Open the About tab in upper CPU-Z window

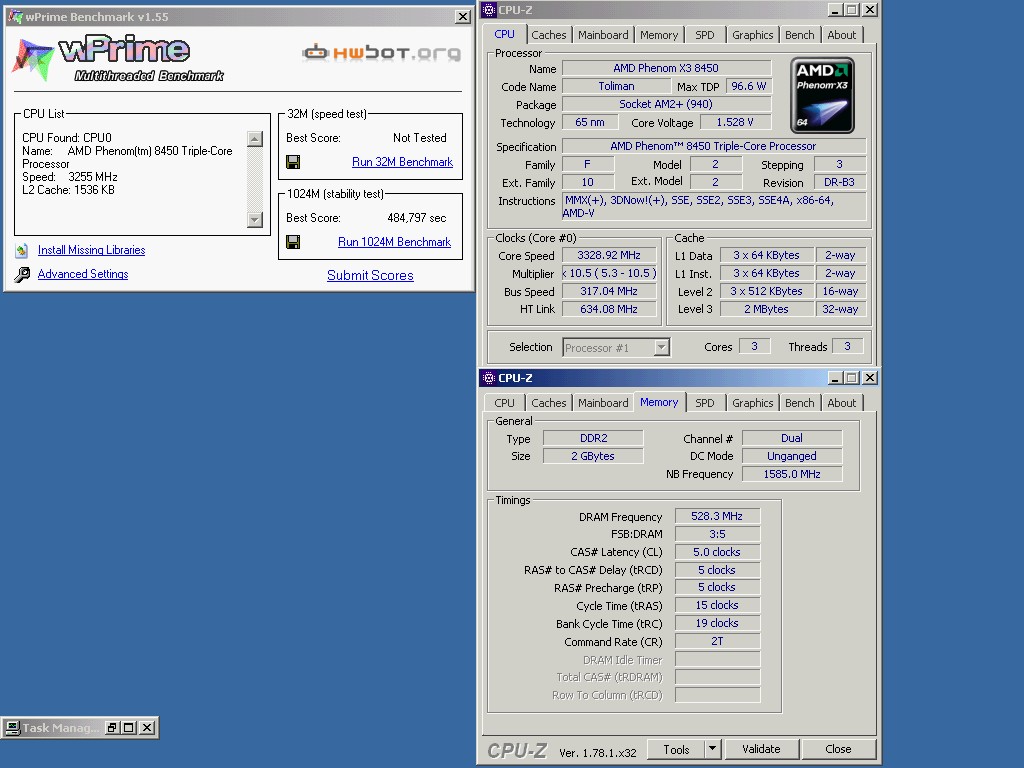[x=842, y=35]
